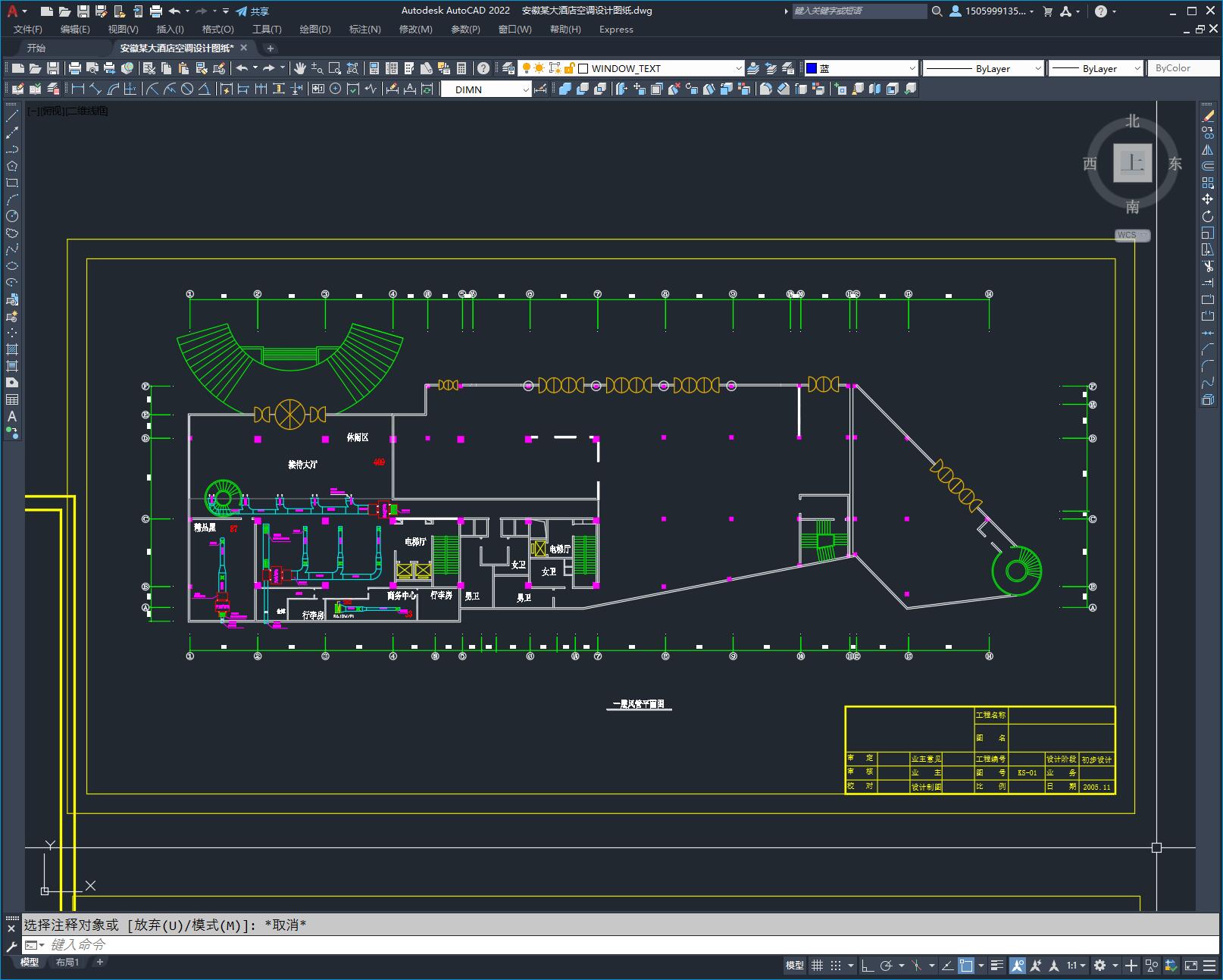Click the Autodesk App Store cart icon

pyautogui.click(x=1048, y=11)
